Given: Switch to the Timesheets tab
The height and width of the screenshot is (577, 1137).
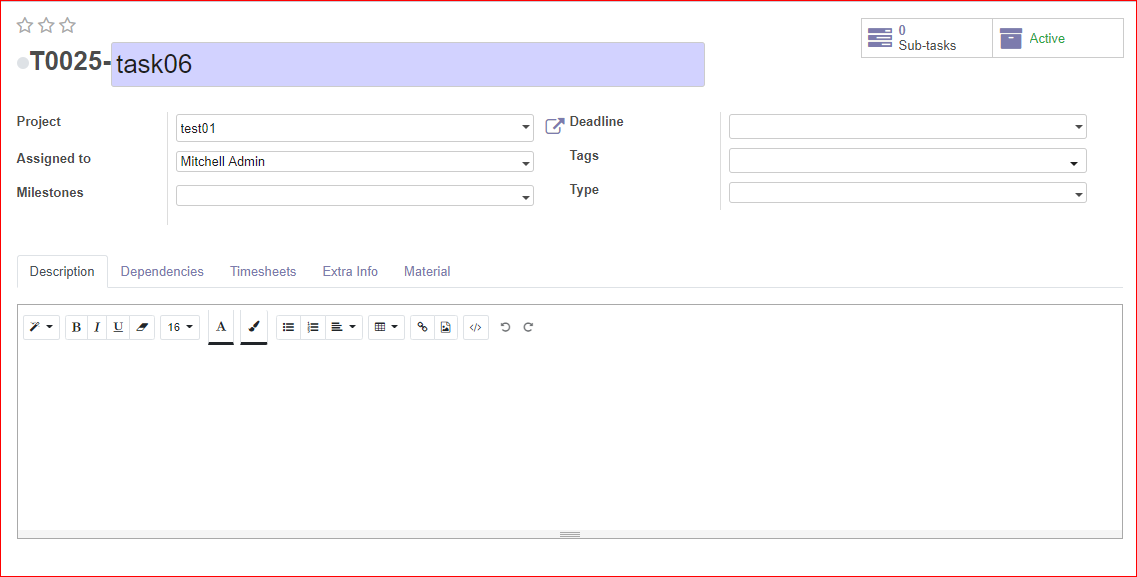Looking at the screenshot, I should (x=263, y=271).
